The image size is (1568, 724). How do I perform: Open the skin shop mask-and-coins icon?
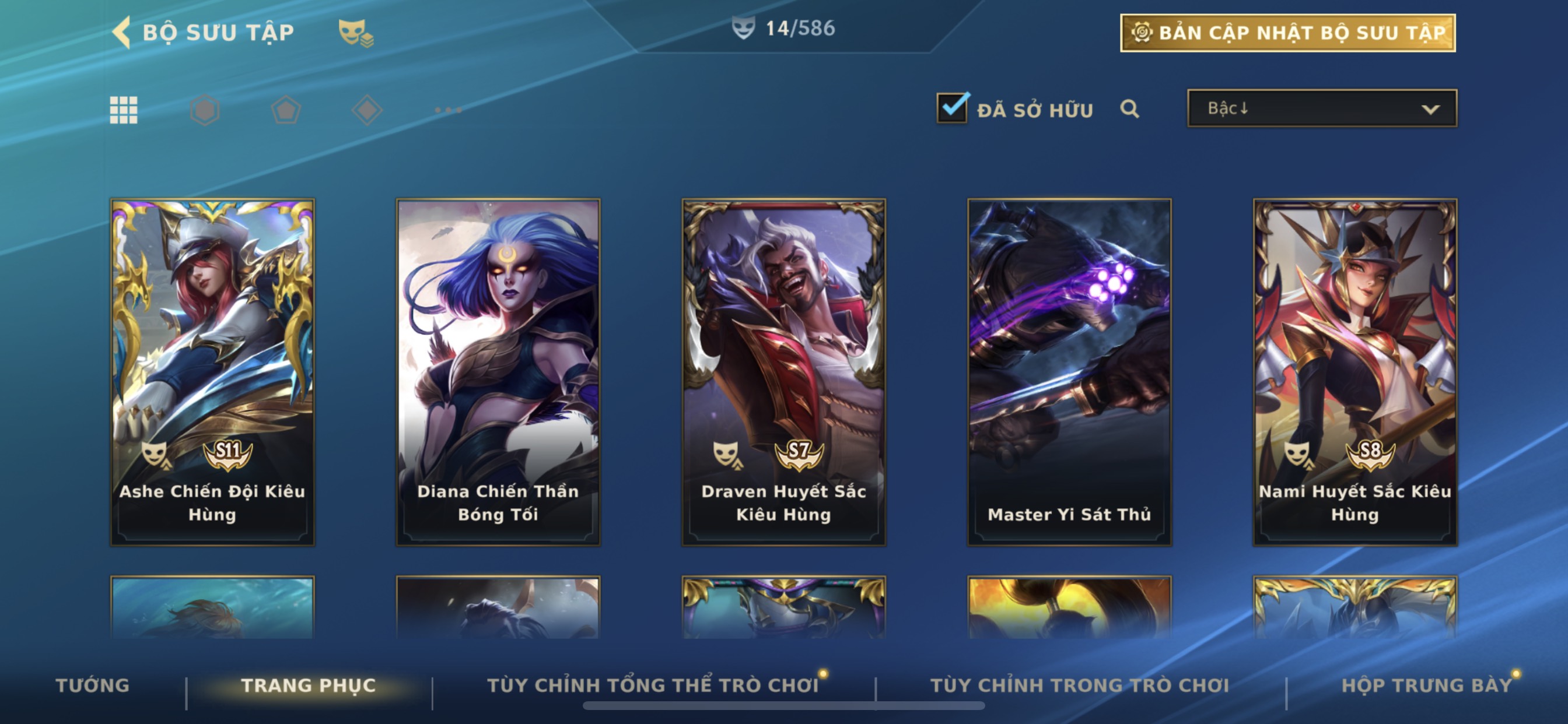[x=356, y=33]
